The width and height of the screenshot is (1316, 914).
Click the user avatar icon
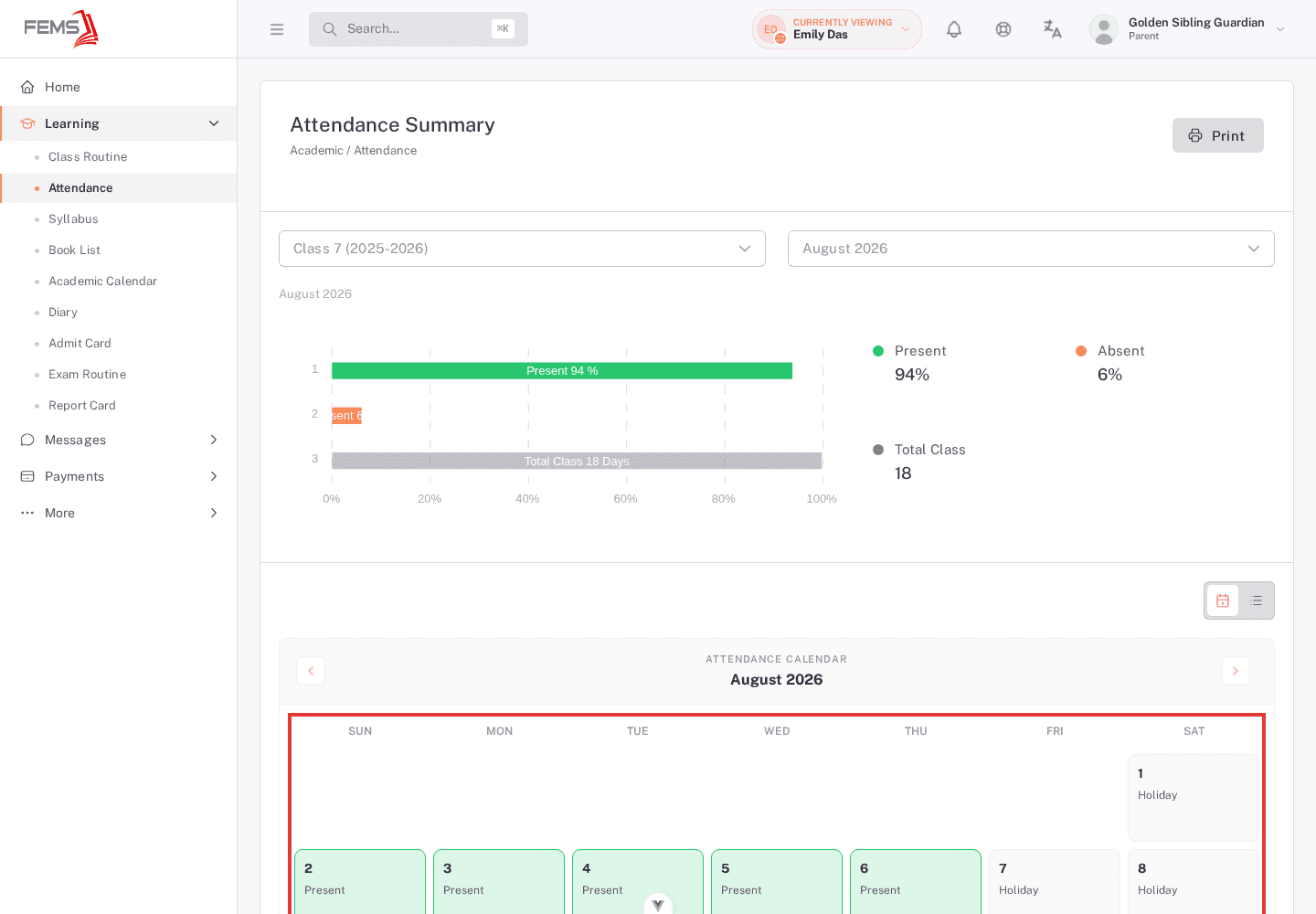(x=1104, y=29)
